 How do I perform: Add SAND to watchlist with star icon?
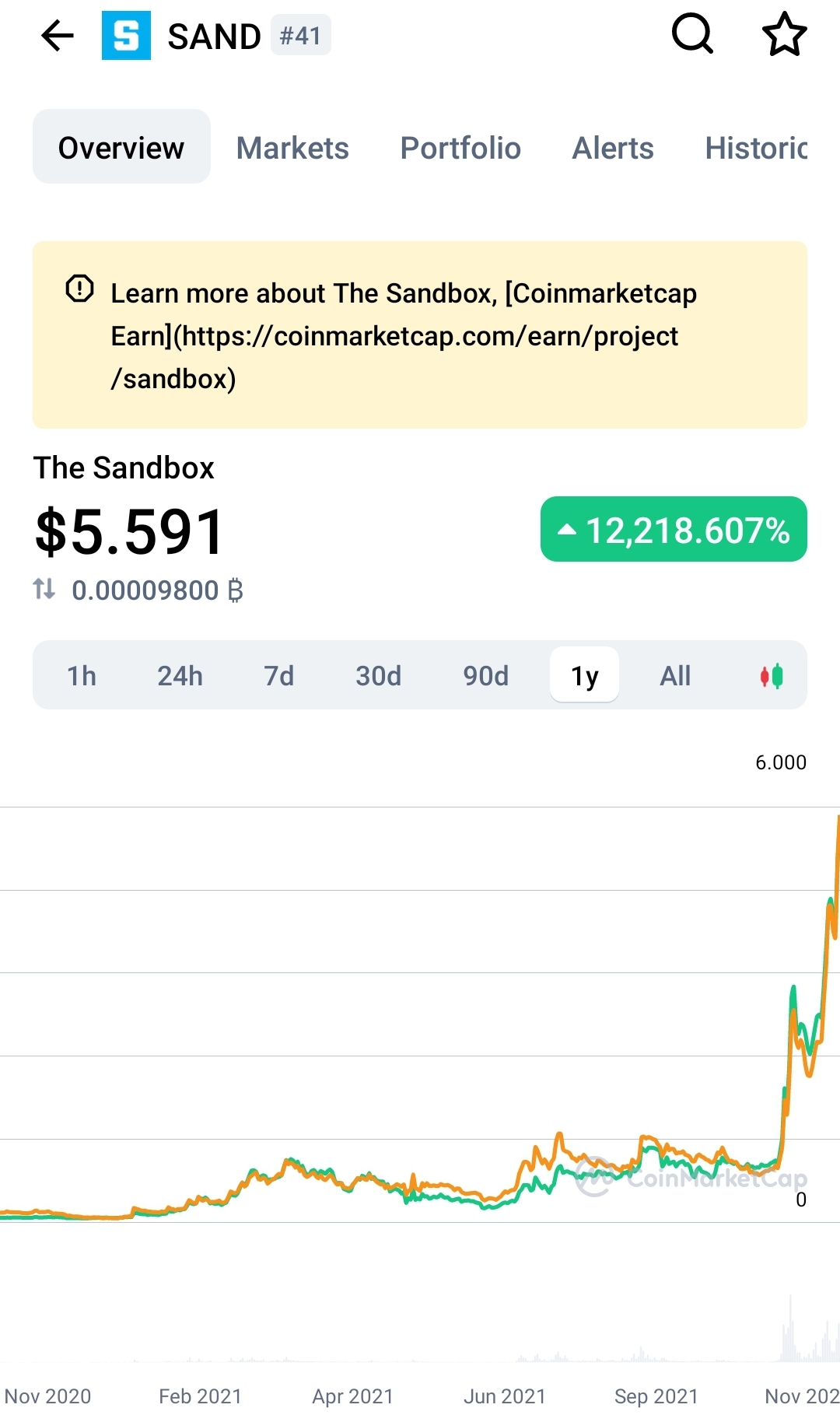point(784,35)
